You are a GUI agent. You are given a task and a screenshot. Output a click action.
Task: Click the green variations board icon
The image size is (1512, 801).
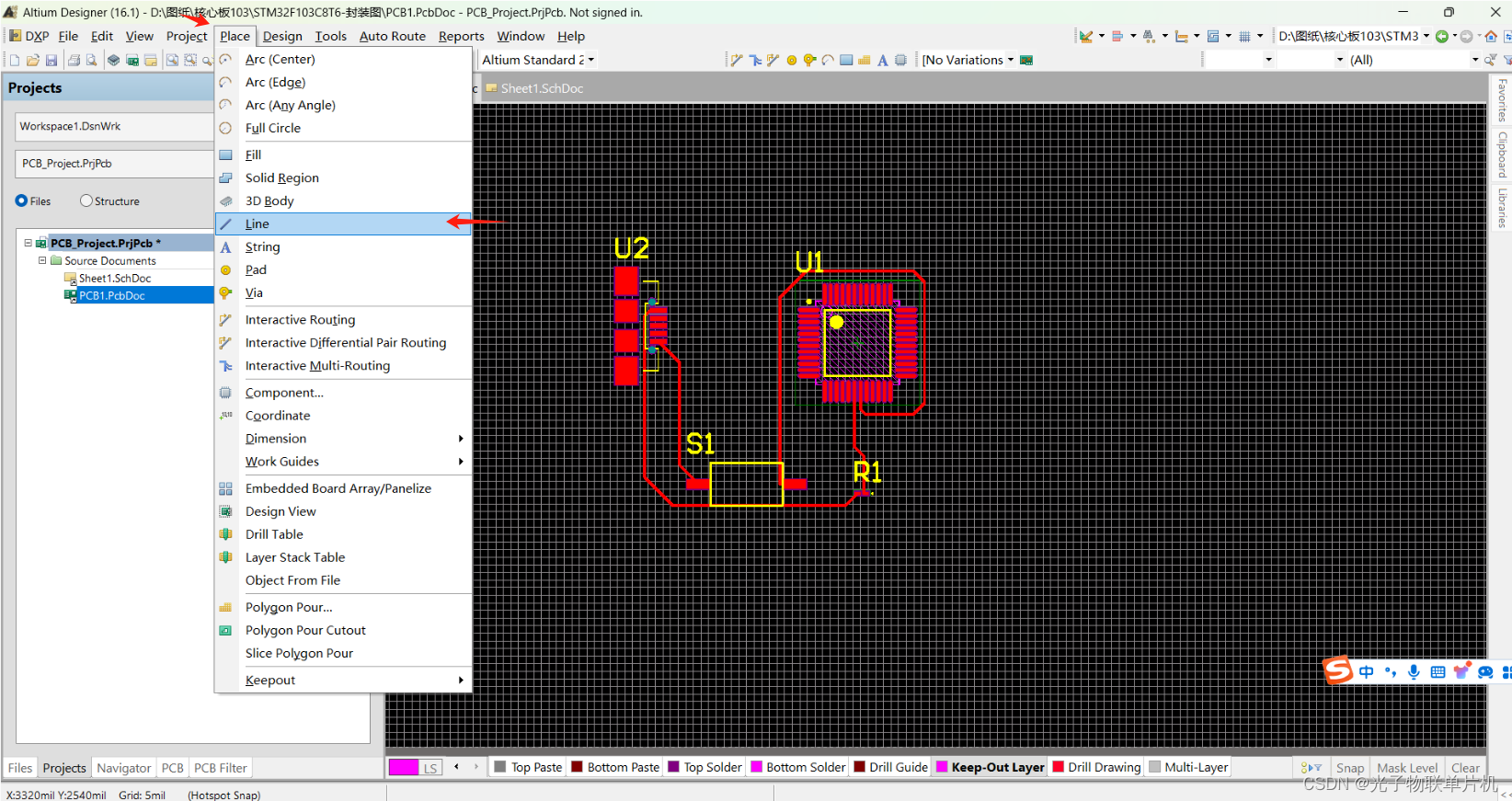(1027, 60)
